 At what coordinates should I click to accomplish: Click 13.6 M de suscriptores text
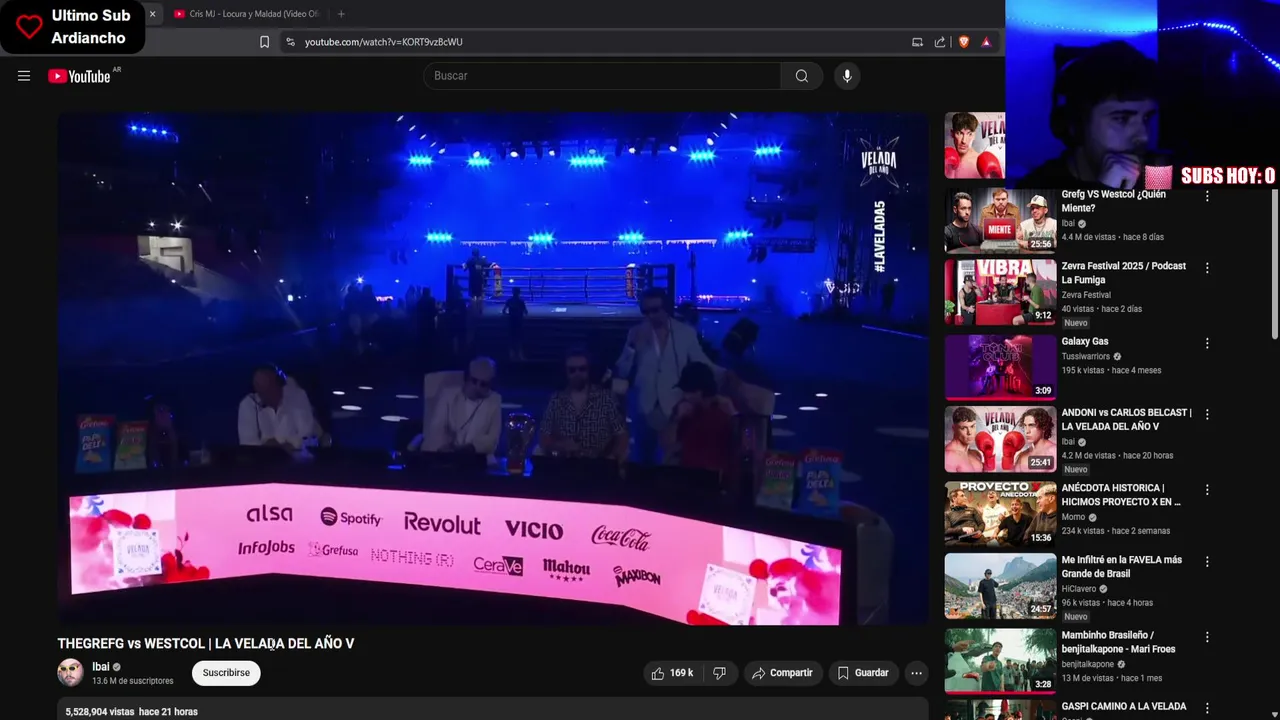click(x=133, y=681)
